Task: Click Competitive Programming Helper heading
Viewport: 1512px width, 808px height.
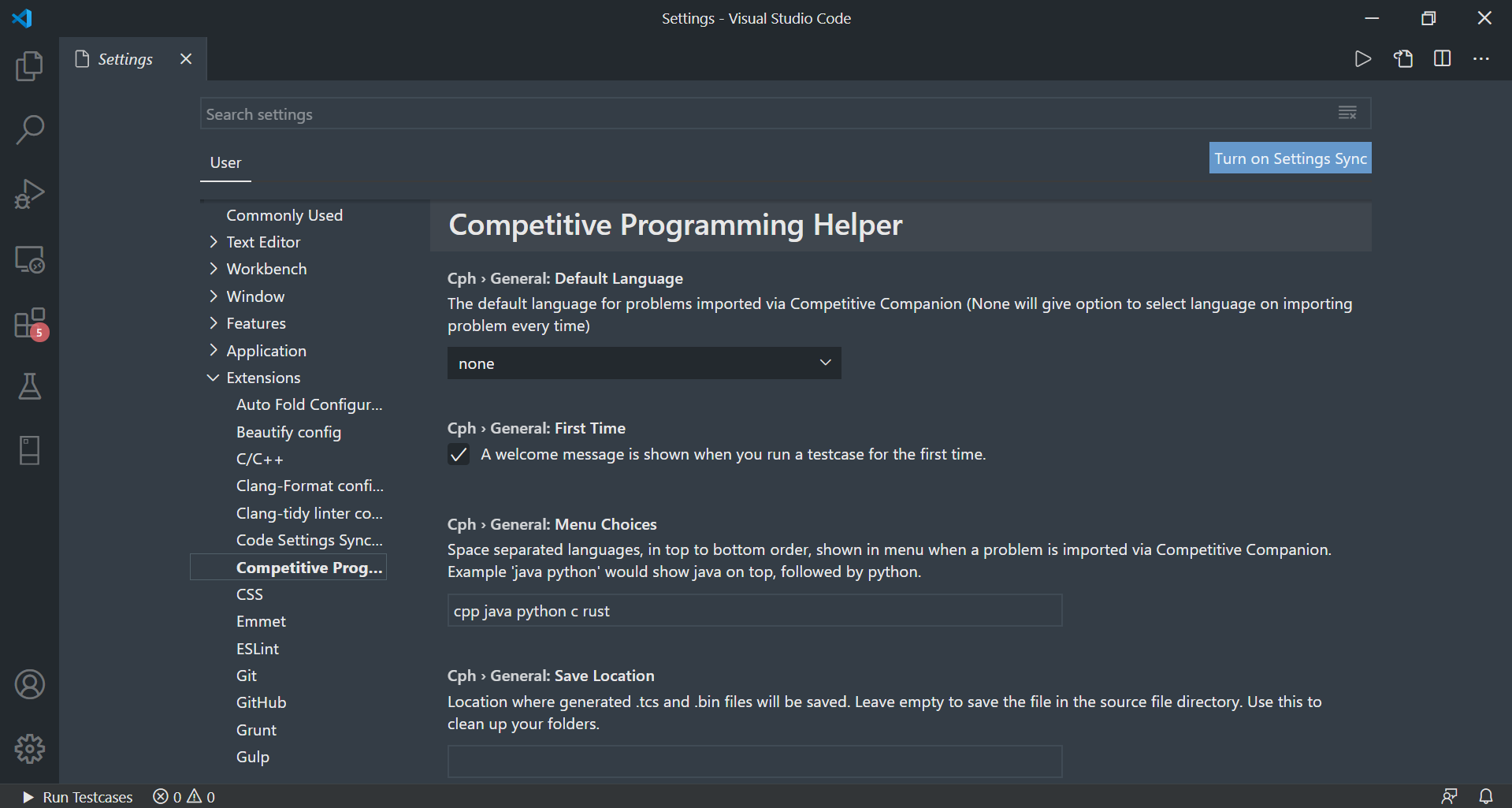Action: pyautogui.click(x=675, y=225)
